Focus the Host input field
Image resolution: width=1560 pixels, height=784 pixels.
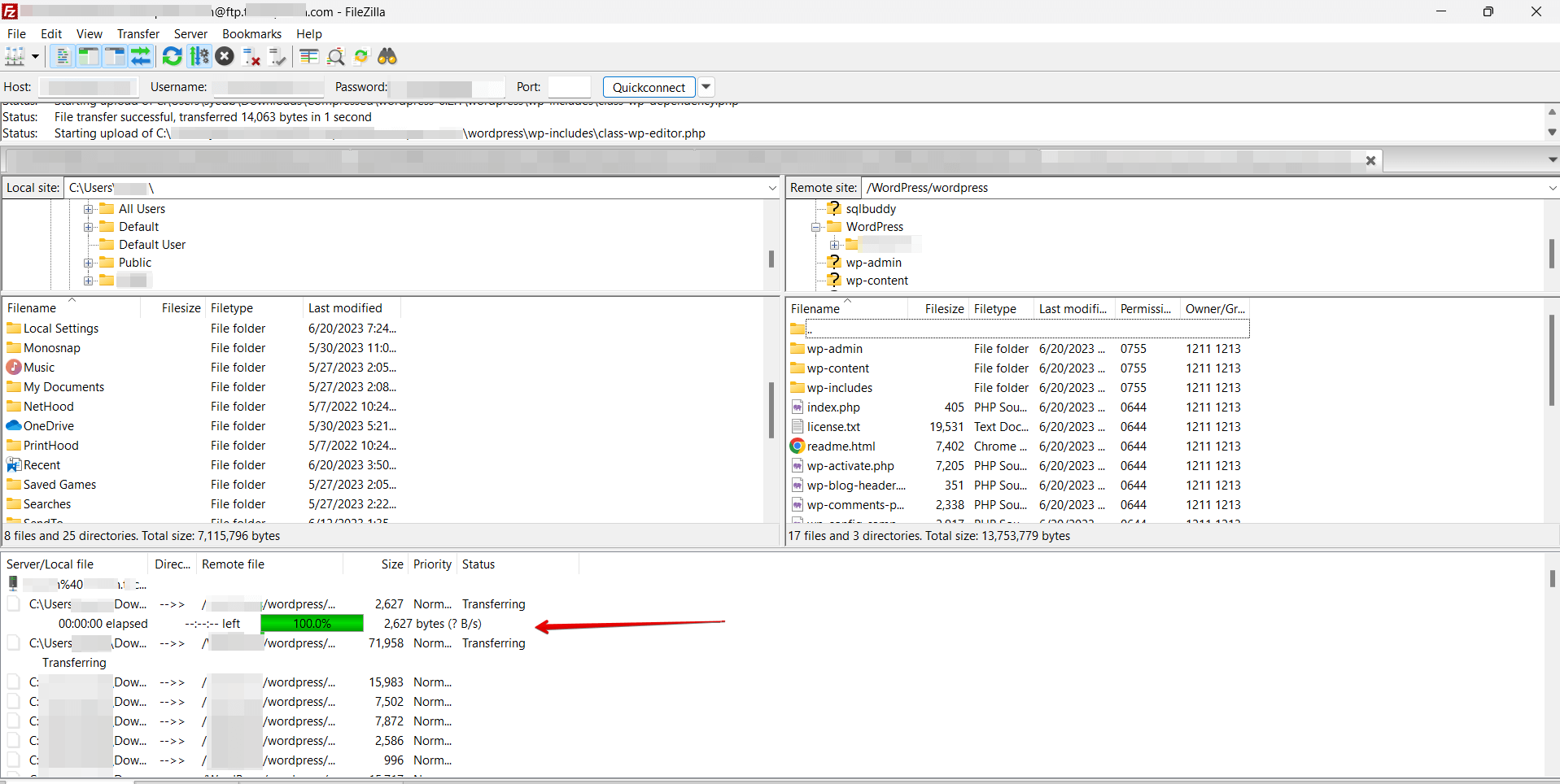point(88,87)
